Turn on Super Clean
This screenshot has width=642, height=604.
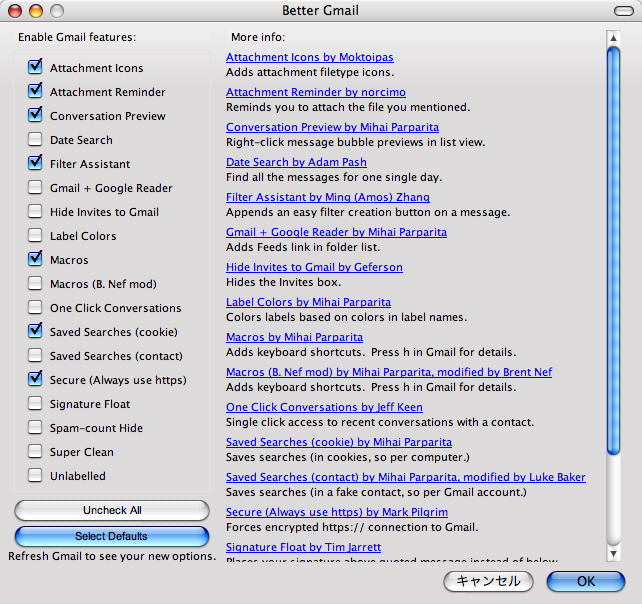coord(35,452)
